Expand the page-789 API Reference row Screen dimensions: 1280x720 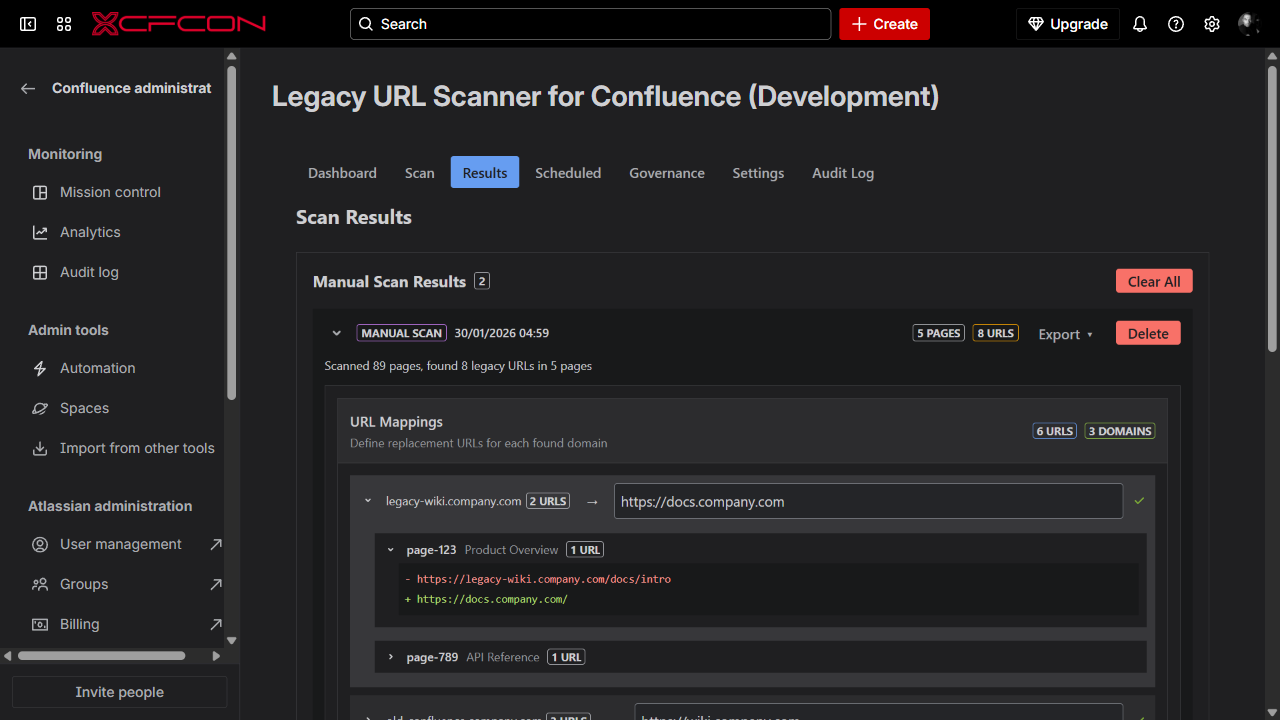coord(391,657)
